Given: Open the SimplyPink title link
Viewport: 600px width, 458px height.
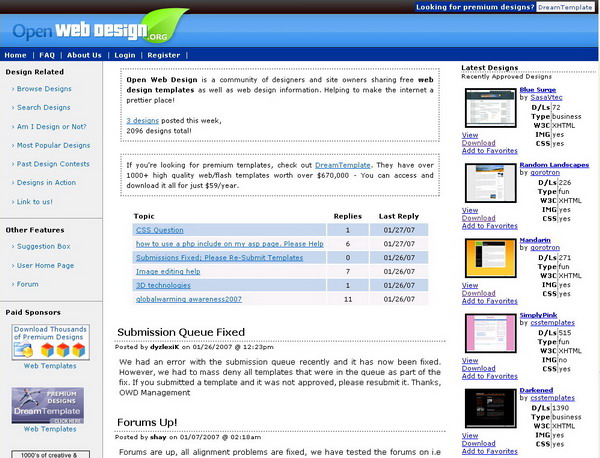Looking at the screenshot, I should (538, 315).
